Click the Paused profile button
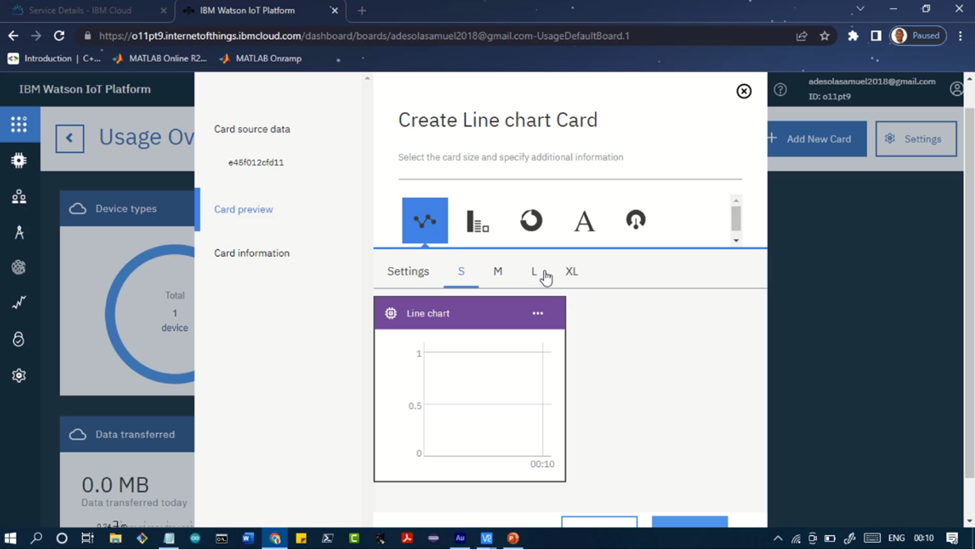Screen dimensions: 975x550 point(918,36)
